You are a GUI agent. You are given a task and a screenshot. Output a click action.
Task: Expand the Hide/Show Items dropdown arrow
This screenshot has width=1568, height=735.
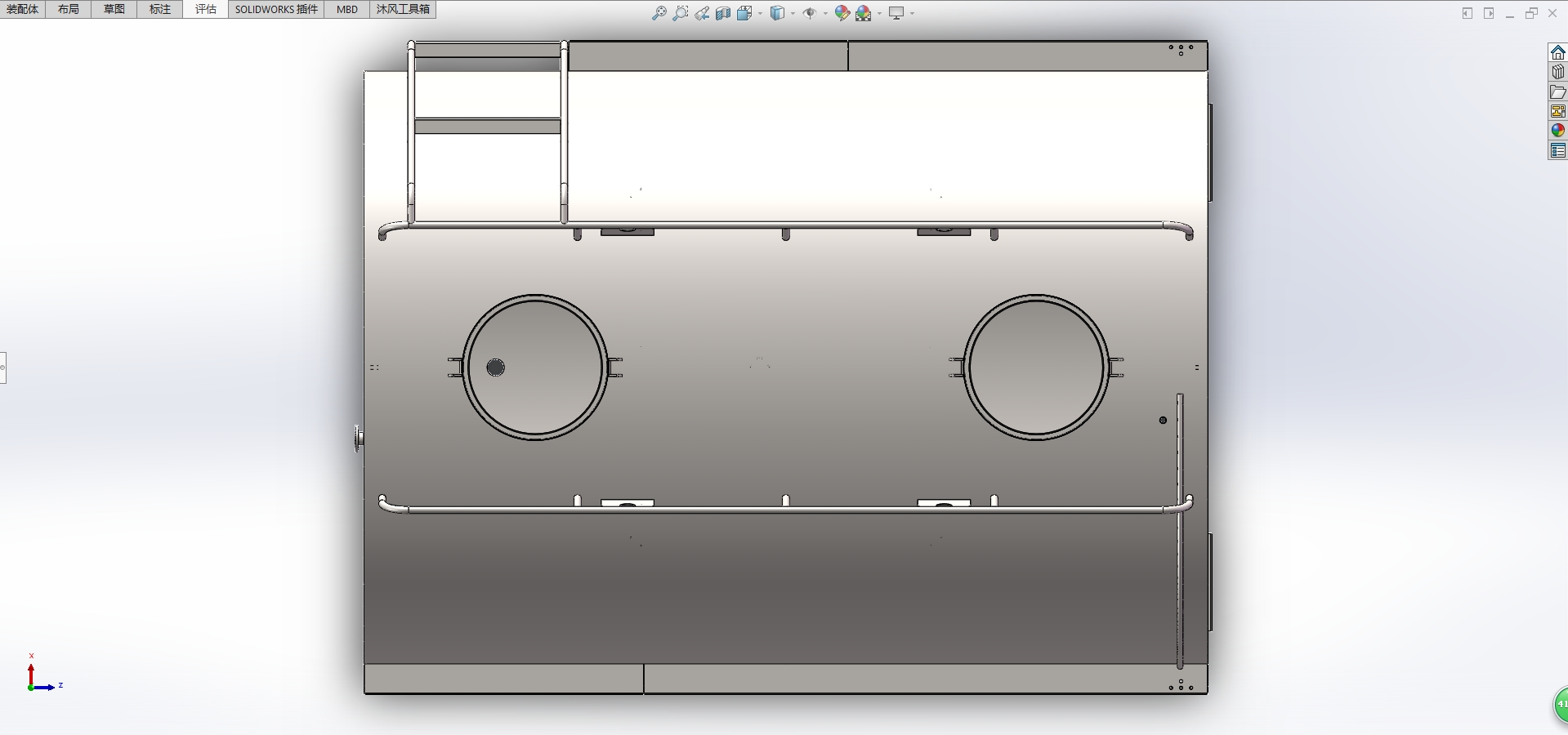click(825, 13)
